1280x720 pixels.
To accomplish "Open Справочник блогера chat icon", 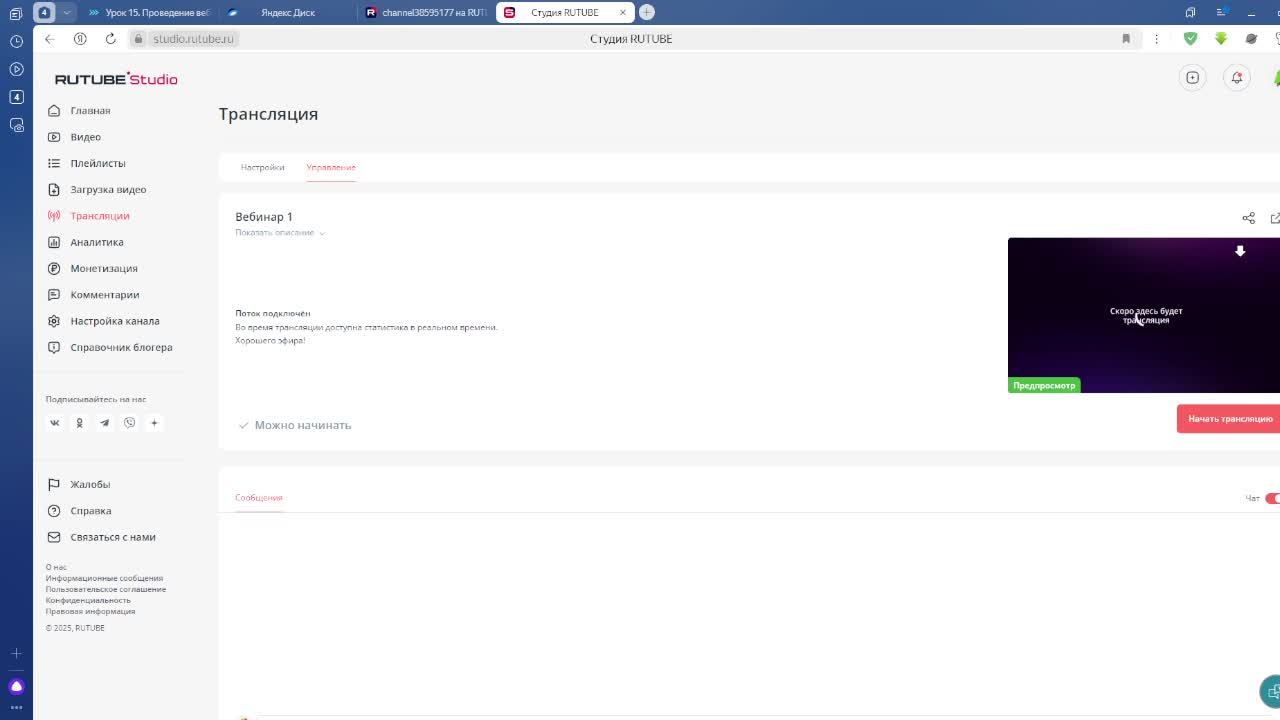I will (x=54, y=348).
